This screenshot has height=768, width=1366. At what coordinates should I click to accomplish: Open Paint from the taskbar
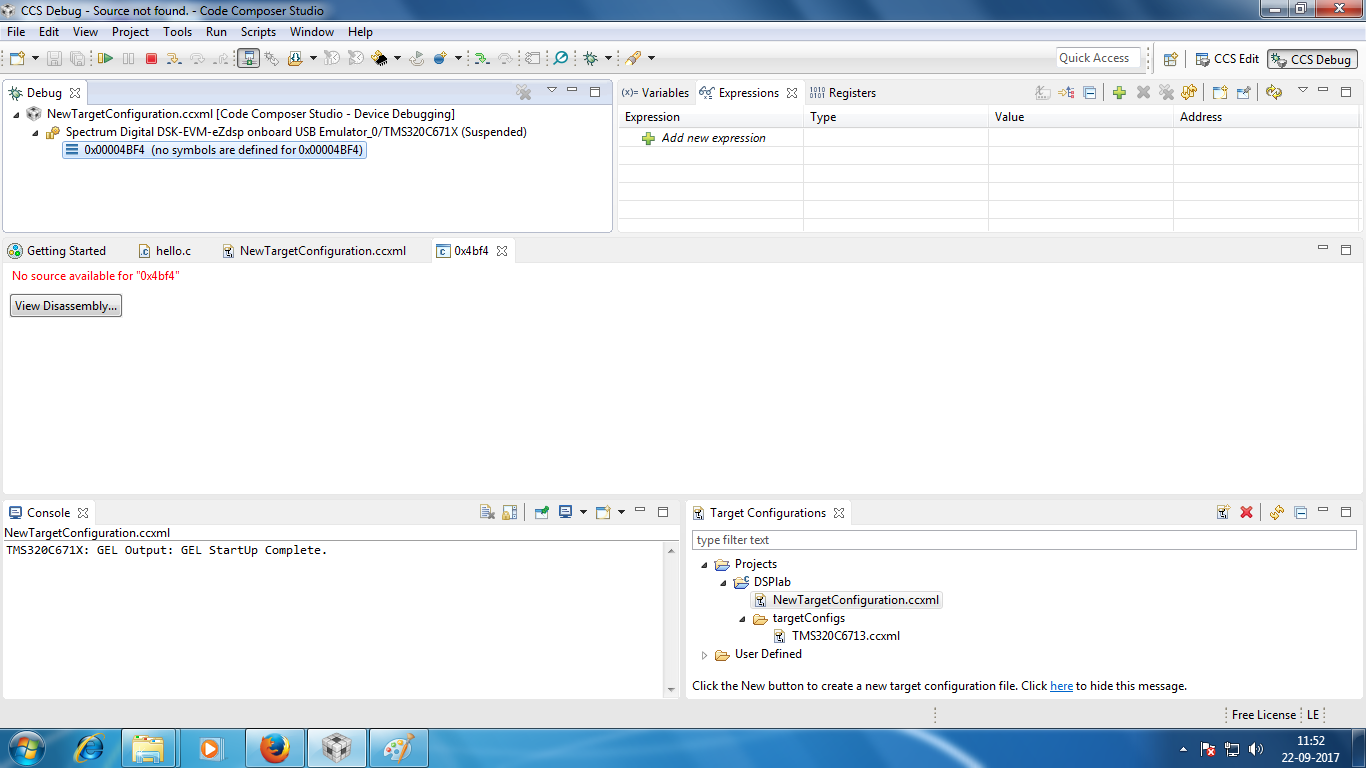(x=398, y=748)
